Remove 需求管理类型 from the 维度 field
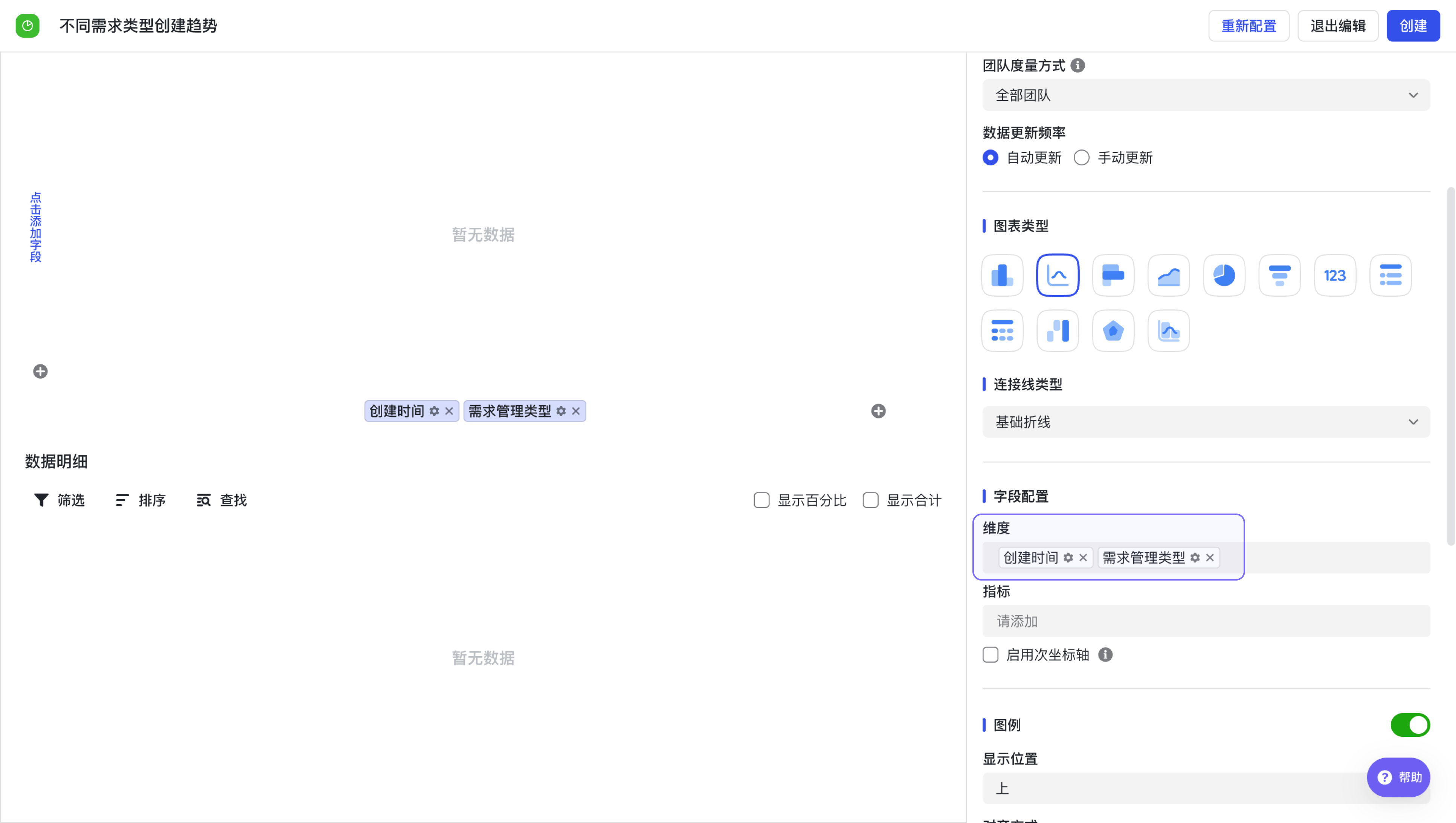 tap(1209, 558)
